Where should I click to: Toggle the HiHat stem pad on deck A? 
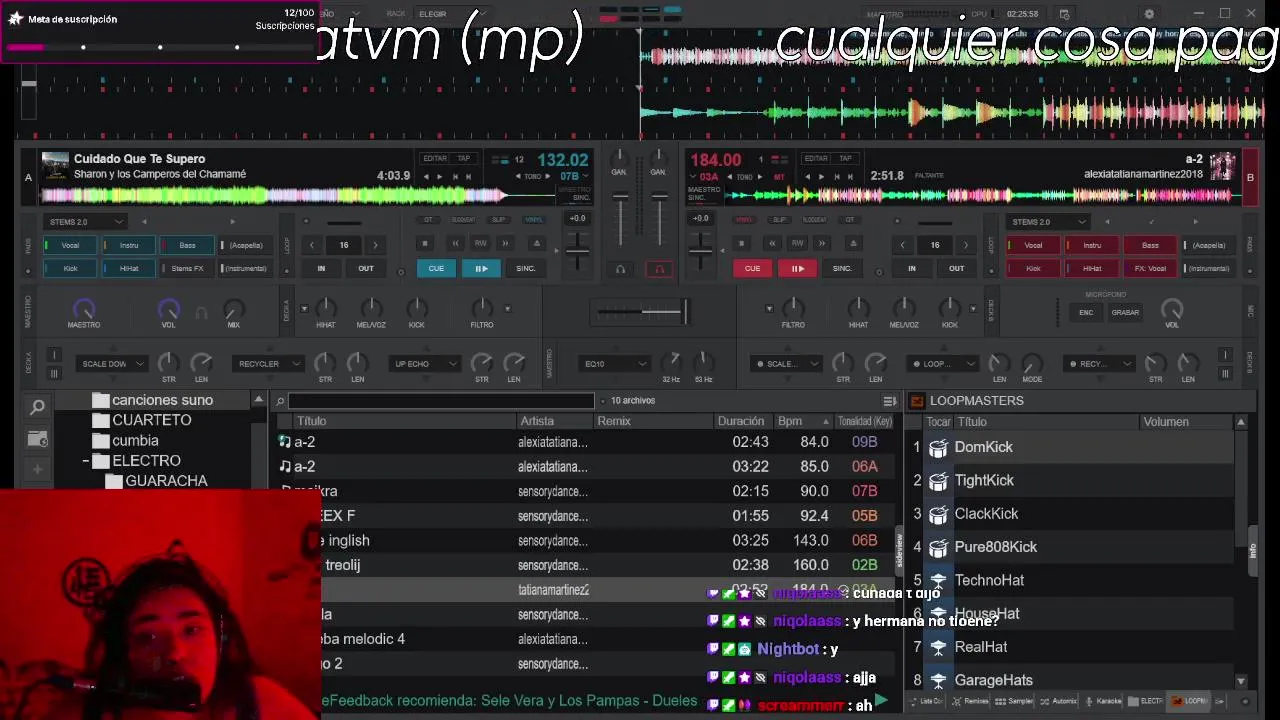129,268
